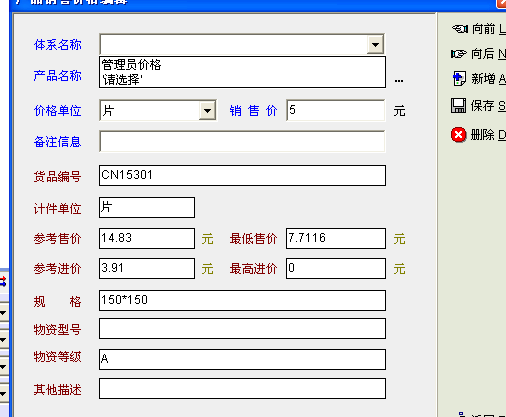Click the red 删除 delete icon
This screenshot has height=417, width=506.
[459, 135]
